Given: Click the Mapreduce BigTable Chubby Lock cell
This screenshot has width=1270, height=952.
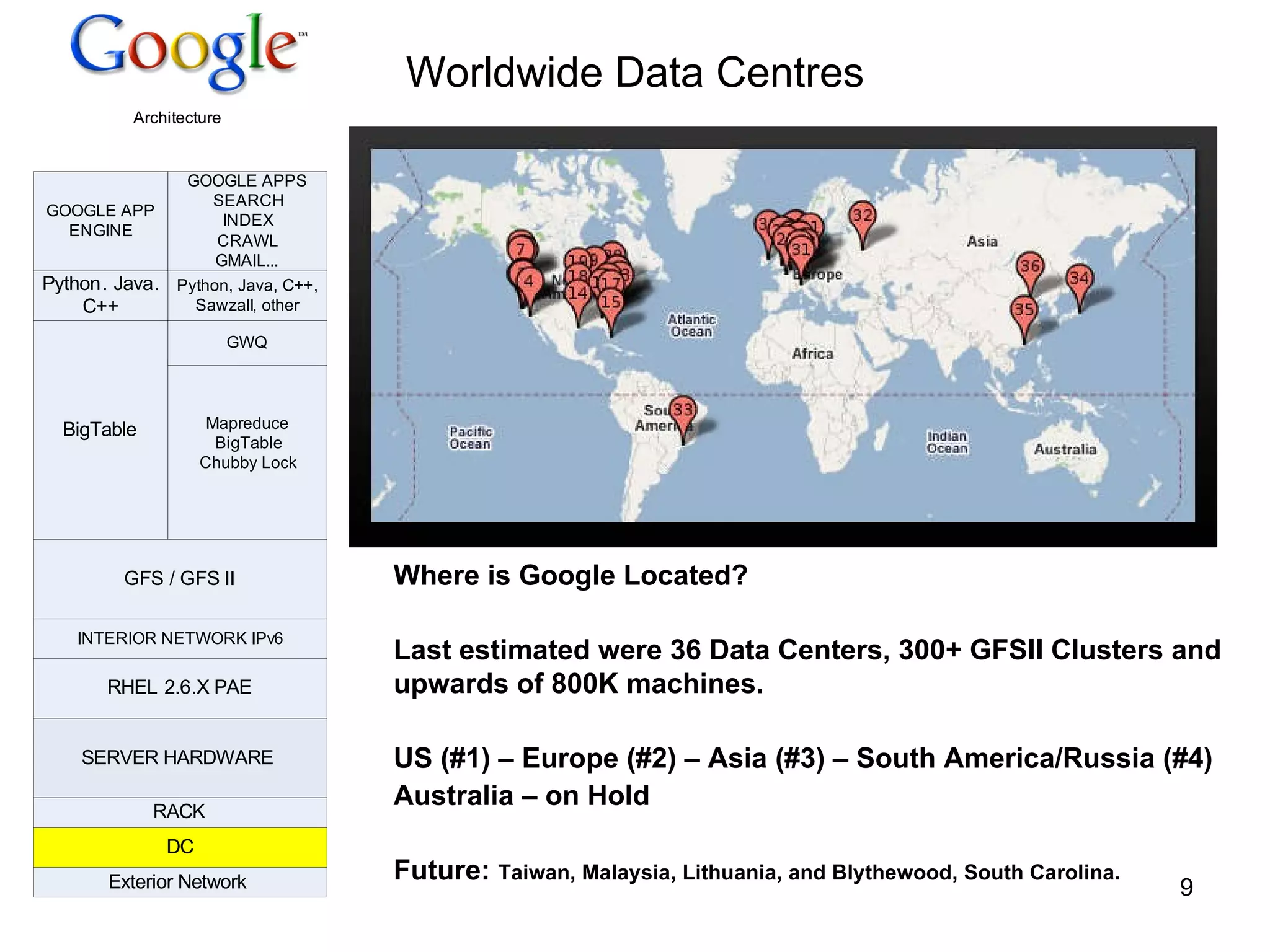Looking at the screenshot, I should coord(247,452).
